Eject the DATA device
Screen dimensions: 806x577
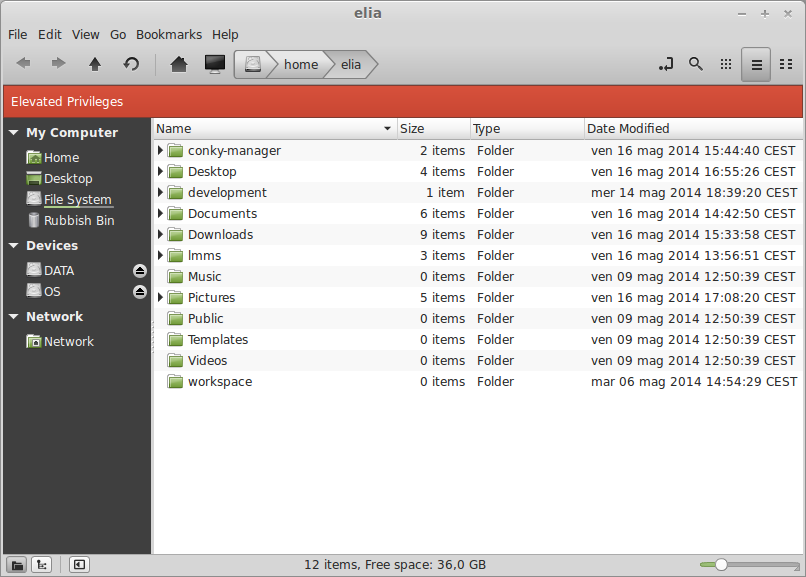click(139, 271)
